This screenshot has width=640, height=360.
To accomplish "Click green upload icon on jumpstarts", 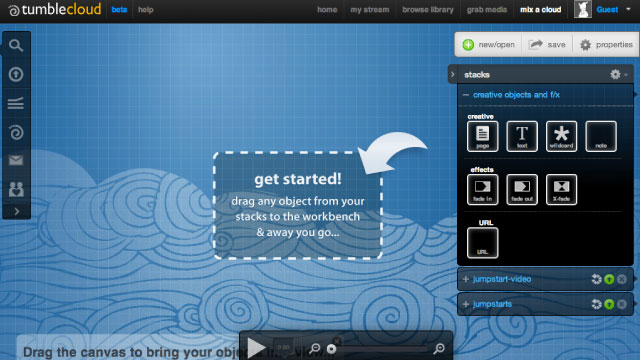I will tap(609, 304).
